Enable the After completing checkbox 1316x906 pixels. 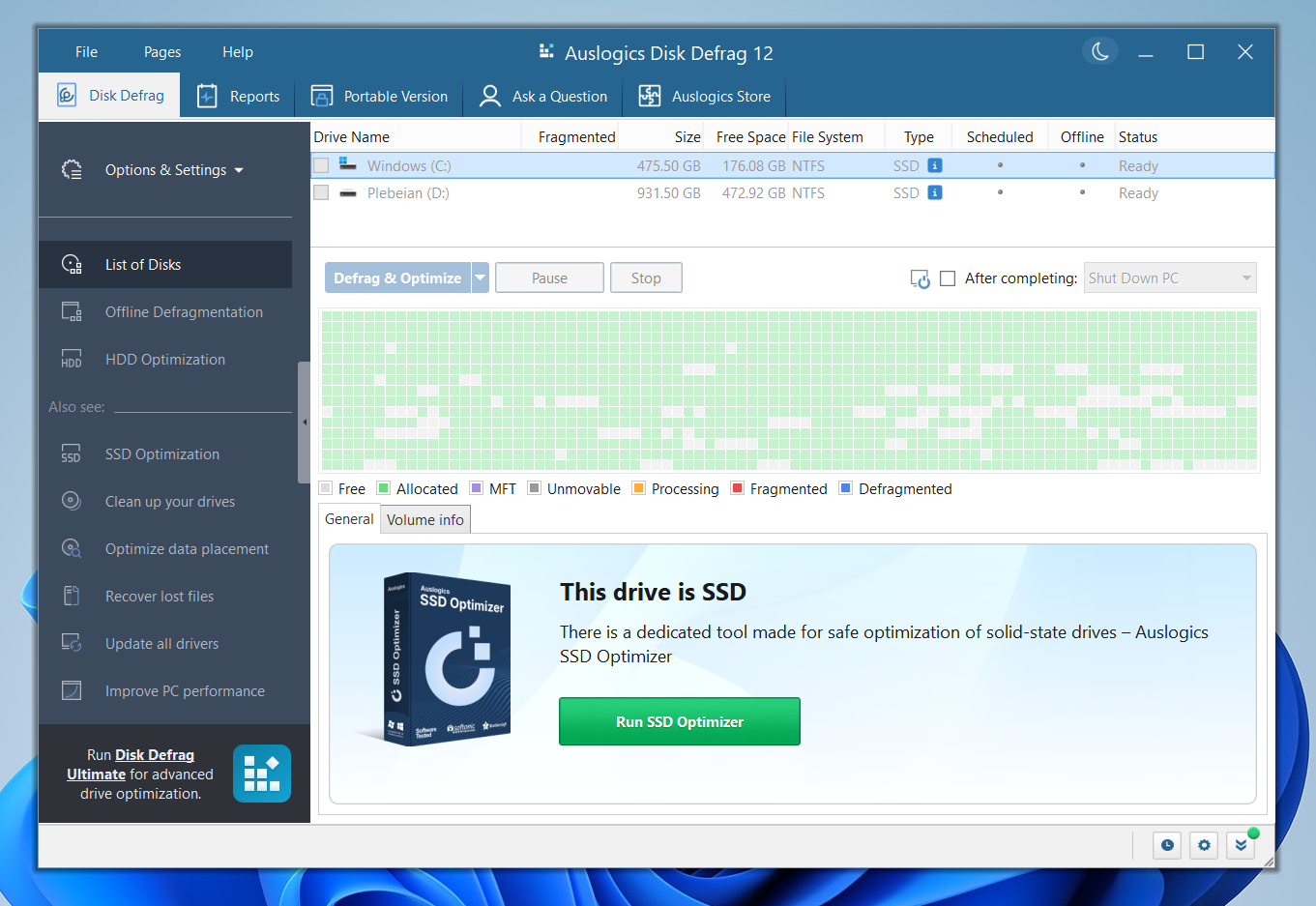tap(948, 278)
